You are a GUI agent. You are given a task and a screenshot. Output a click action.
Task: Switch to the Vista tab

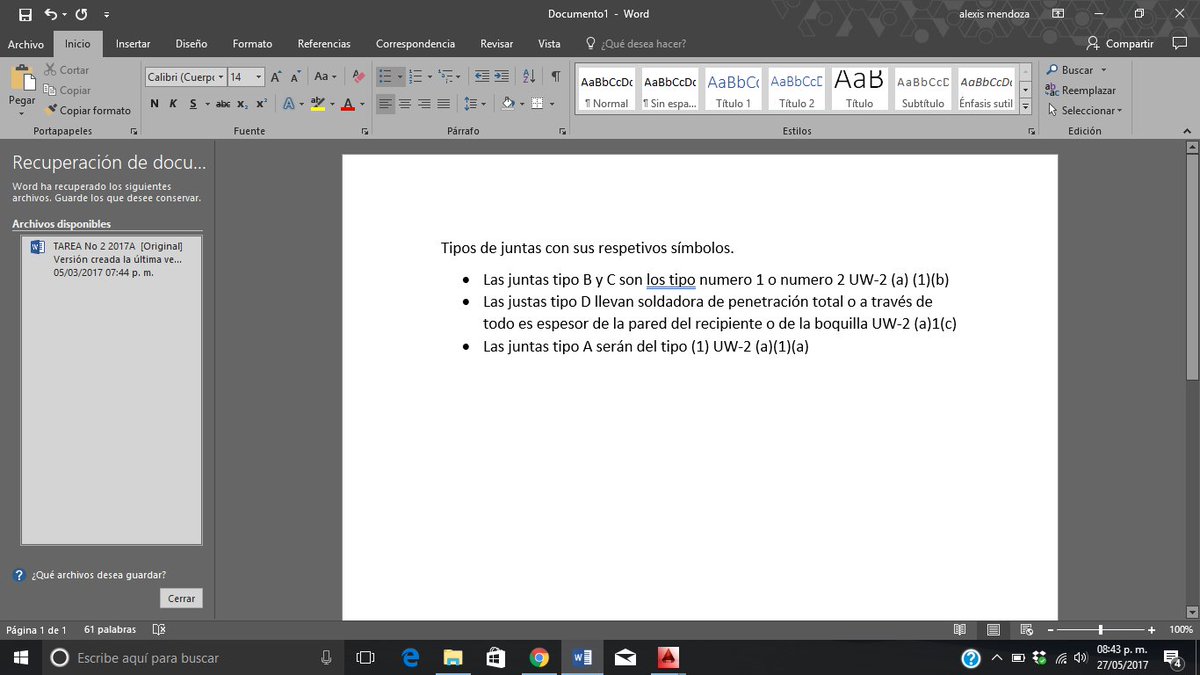[x=549, y=44]
